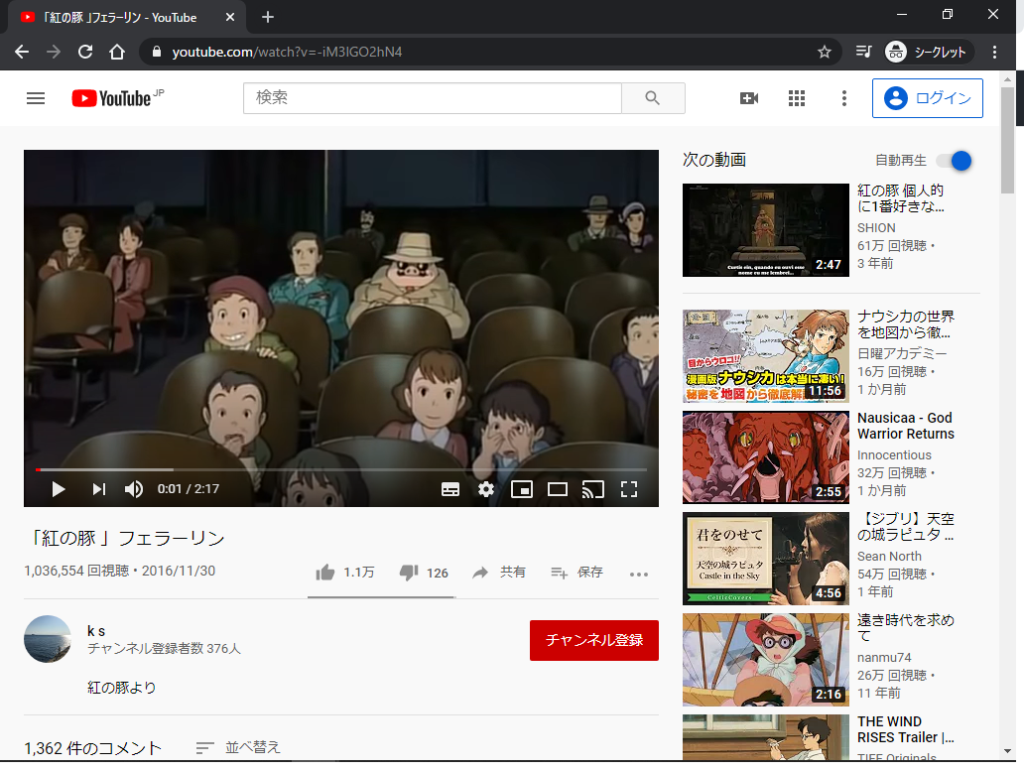Mute the video with speaker icon
Image resolution: width=1024 pixels, height=770 pixels.
134,489
